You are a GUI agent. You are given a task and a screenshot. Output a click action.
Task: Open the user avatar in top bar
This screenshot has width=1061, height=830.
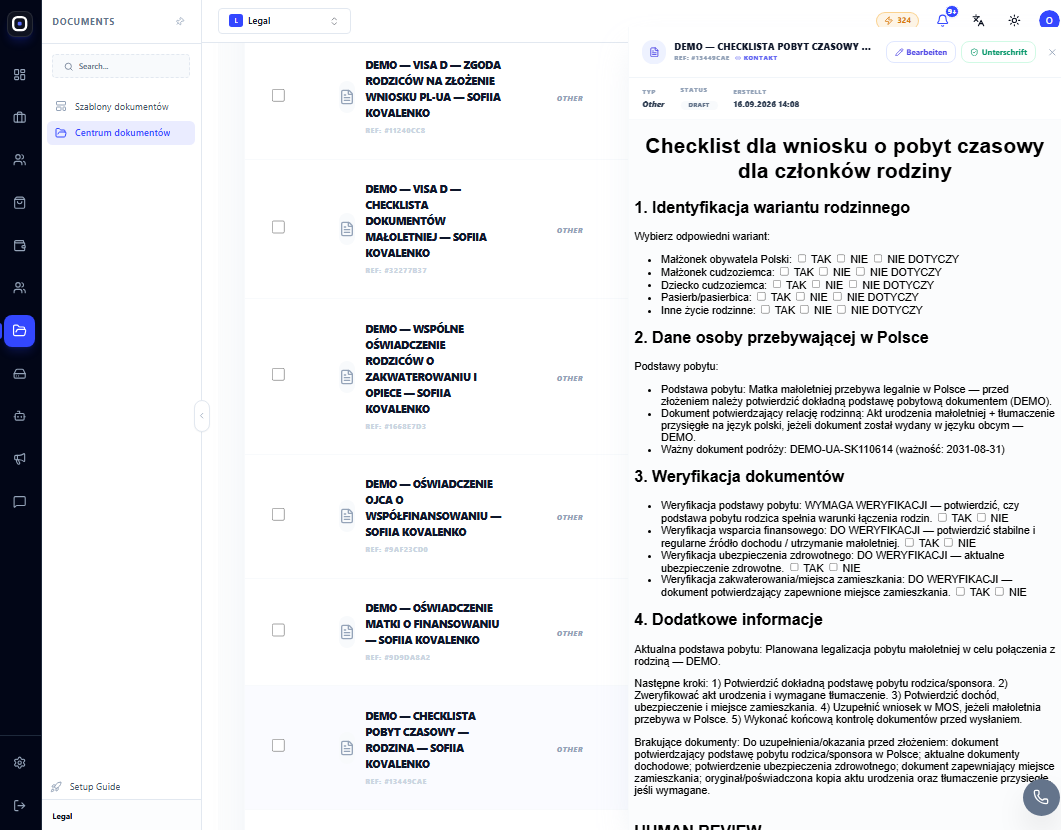[x=1049, y=20]
